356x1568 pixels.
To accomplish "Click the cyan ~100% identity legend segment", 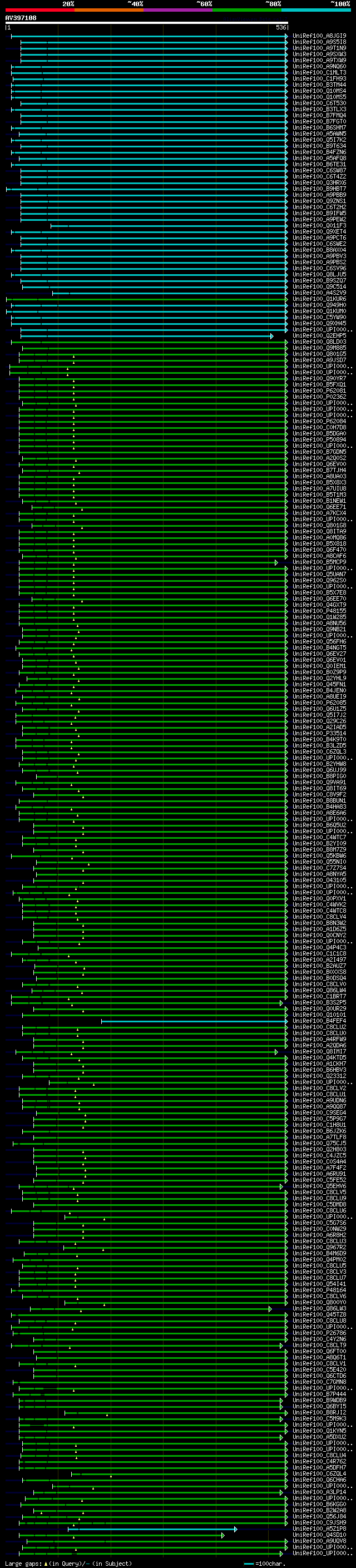I will tap(316, 10).
